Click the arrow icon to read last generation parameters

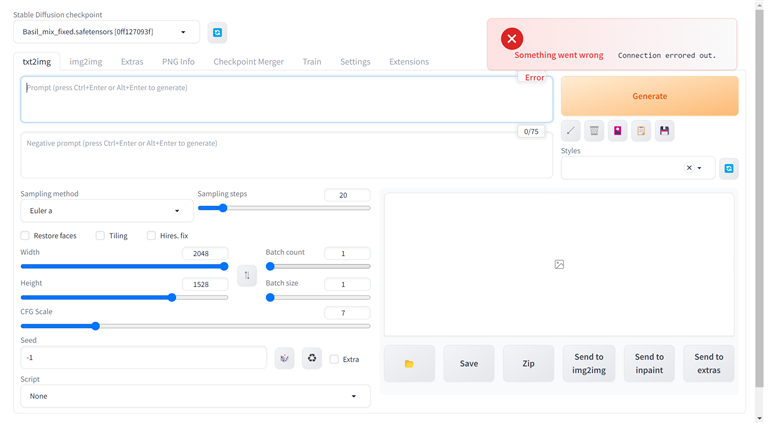(x=570, y=131)
